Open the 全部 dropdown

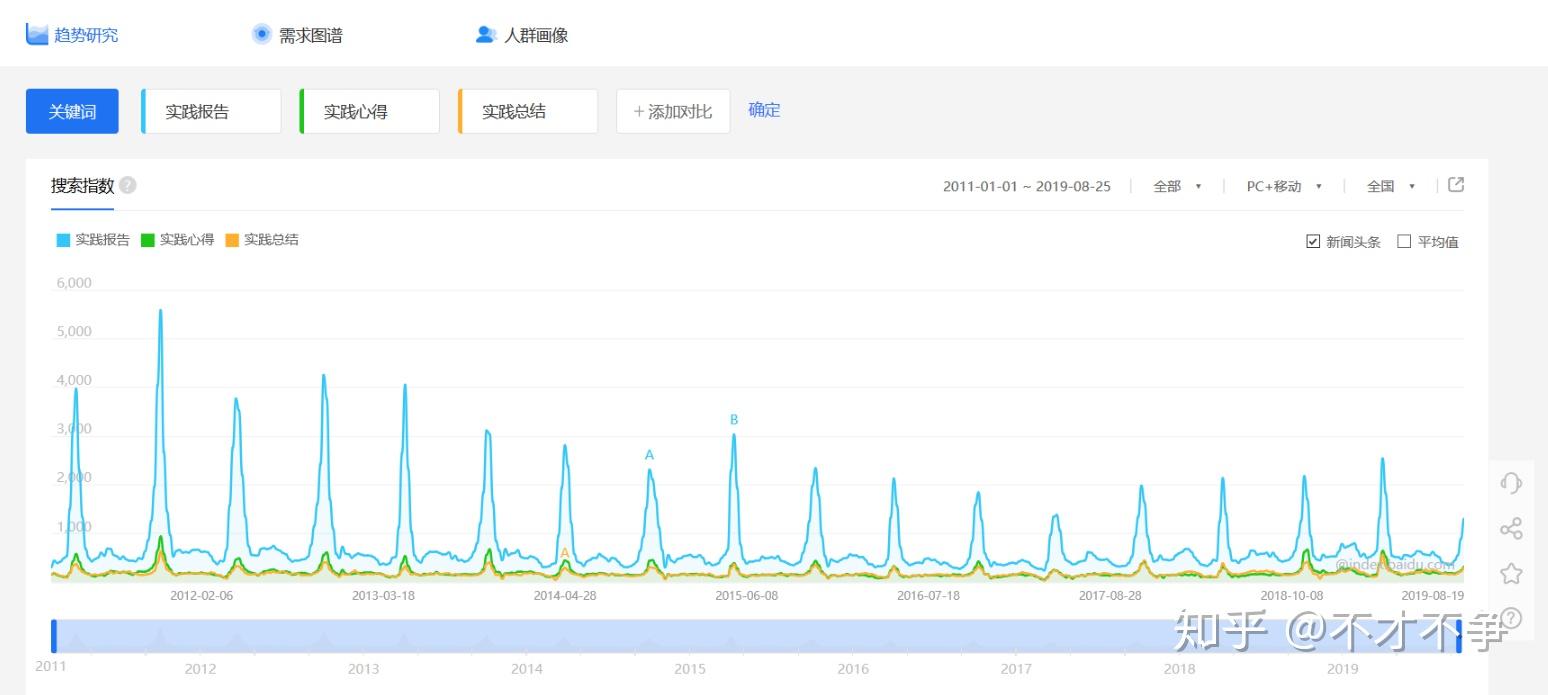coord(1177,185)
